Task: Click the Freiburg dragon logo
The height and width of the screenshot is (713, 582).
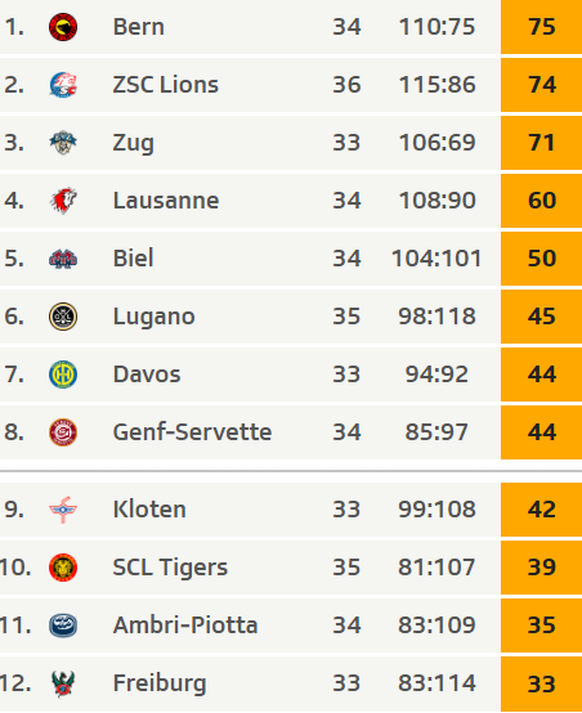Action: 63,683
